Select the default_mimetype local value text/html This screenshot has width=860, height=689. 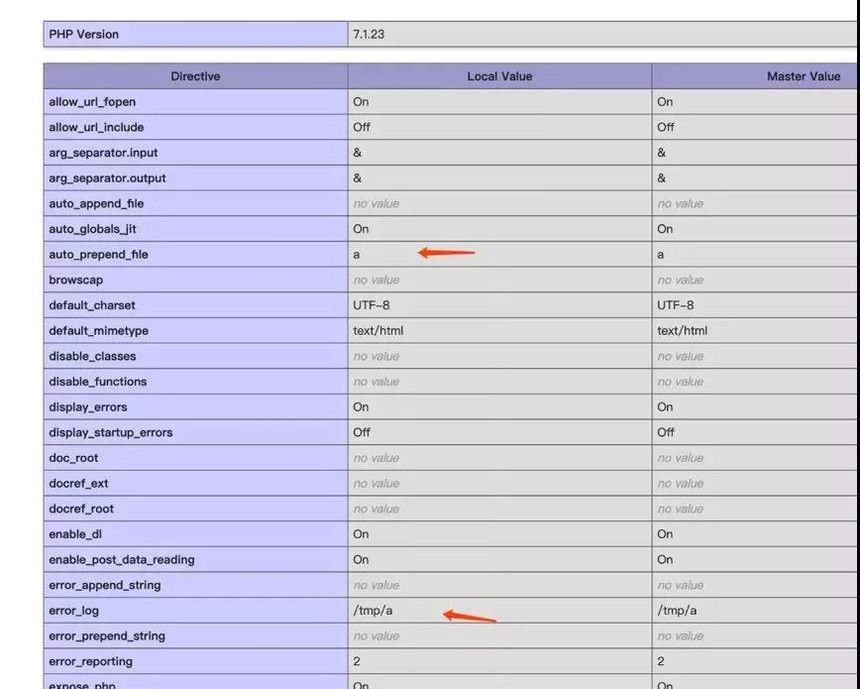[x=378, y=331]
